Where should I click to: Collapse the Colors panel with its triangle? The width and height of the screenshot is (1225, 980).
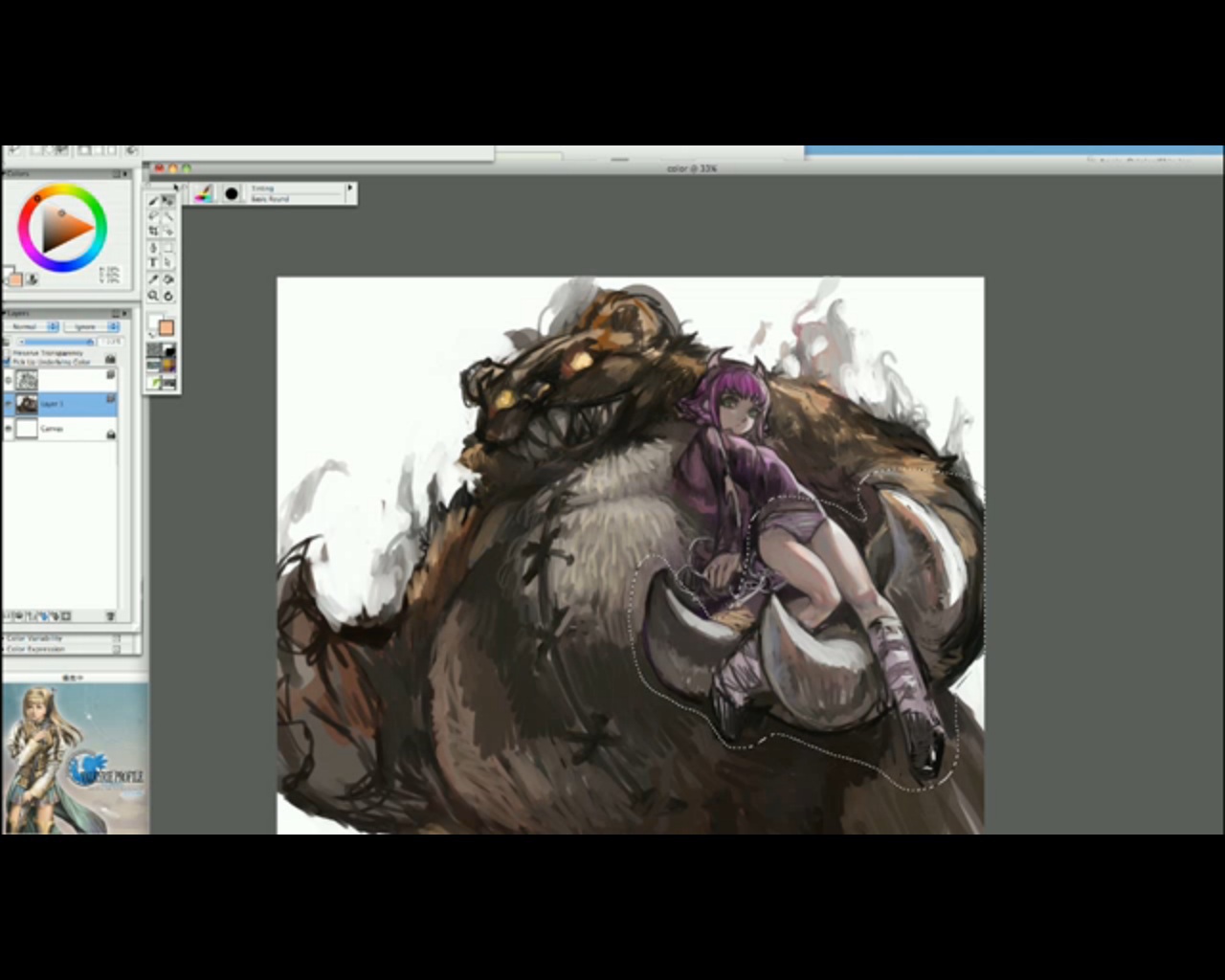[x=4, y=174]
